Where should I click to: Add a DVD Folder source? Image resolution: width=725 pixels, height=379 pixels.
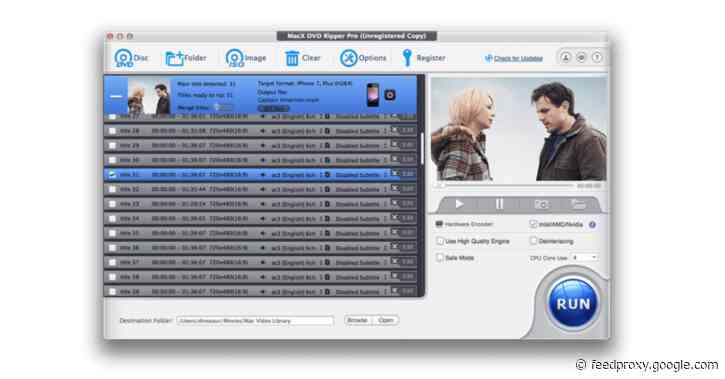(185, 58)
